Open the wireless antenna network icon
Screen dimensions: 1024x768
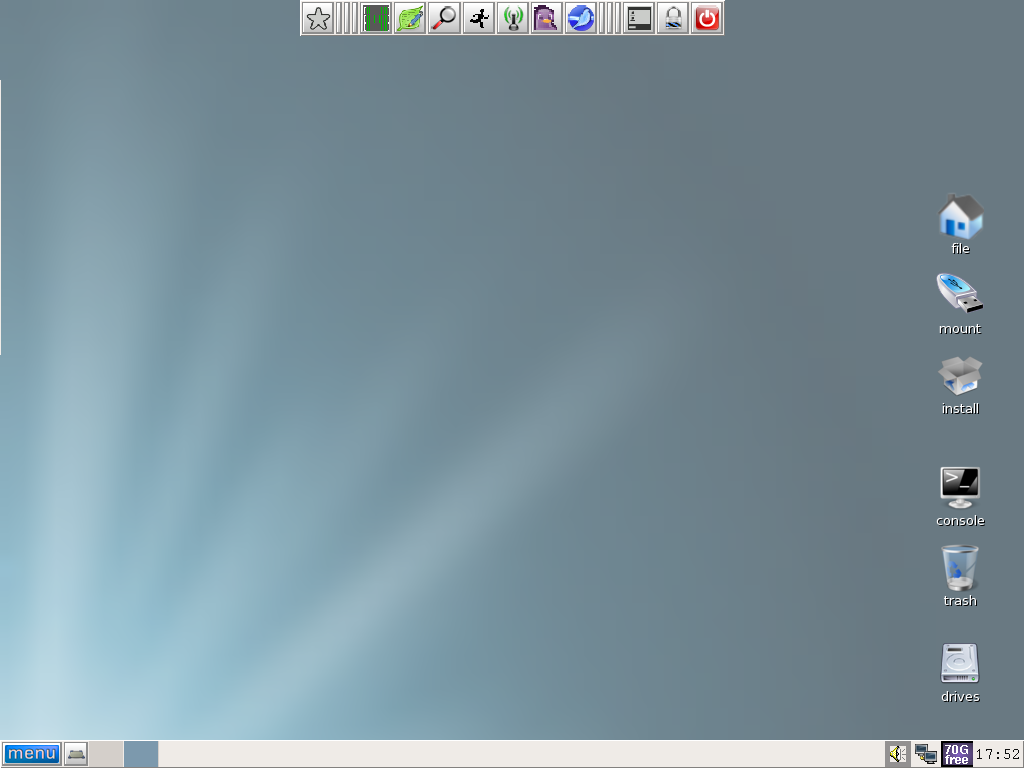tap(513, 18)
